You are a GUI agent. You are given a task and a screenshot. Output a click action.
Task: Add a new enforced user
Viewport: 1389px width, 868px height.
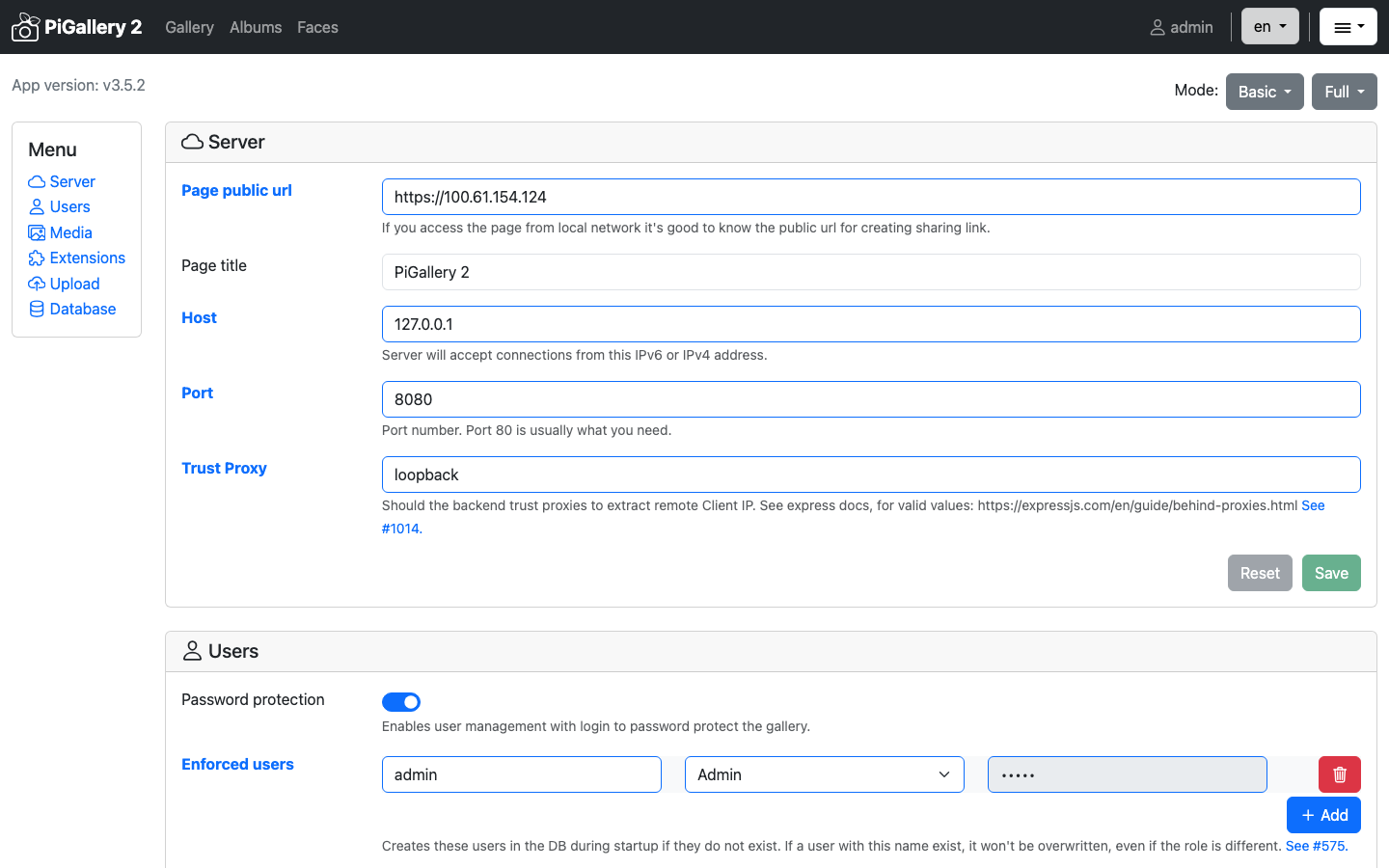(x=1323, y=815)
